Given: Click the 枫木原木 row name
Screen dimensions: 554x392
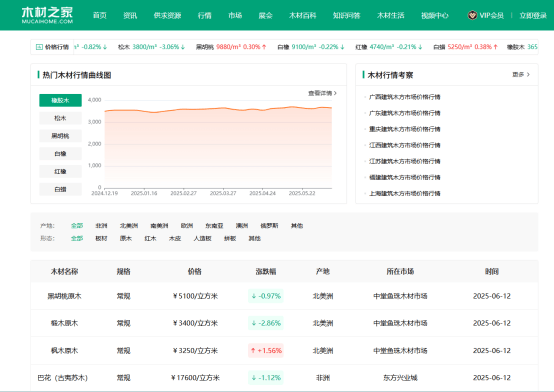Looking at the screenshot, I should [64, 351].
